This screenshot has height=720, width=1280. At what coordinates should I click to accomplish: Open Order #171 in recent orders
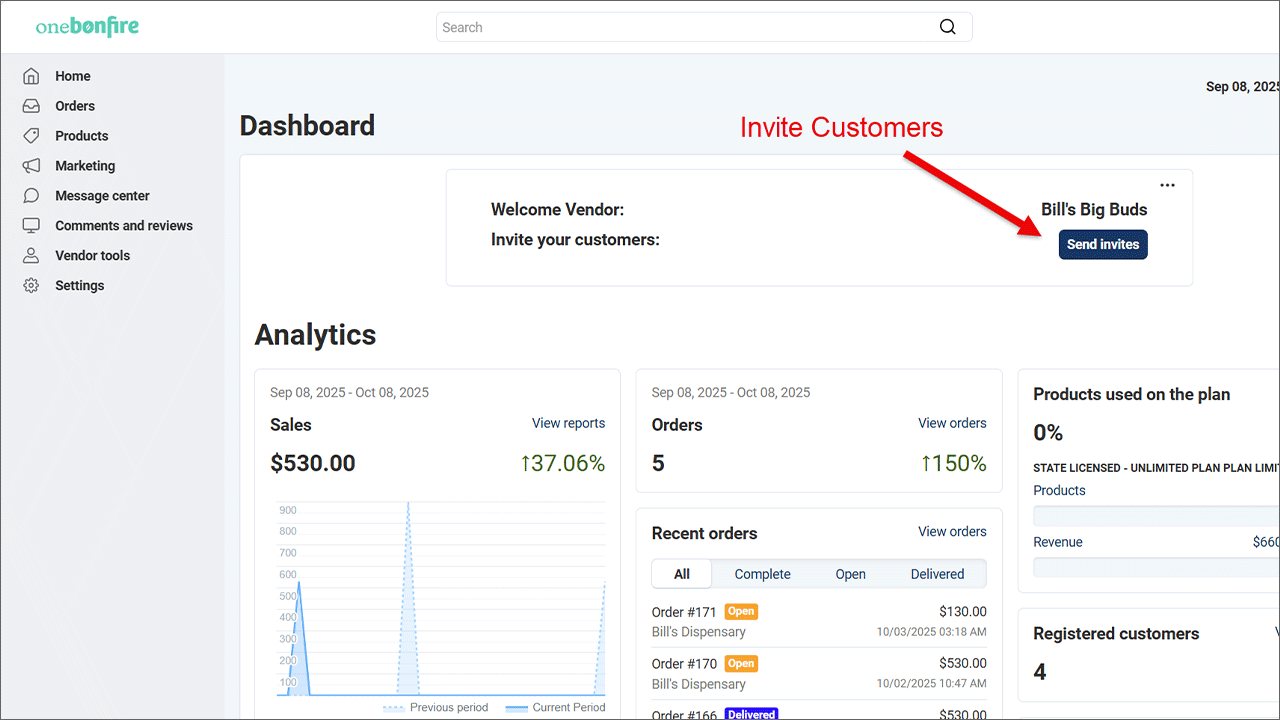pos(684,612)
